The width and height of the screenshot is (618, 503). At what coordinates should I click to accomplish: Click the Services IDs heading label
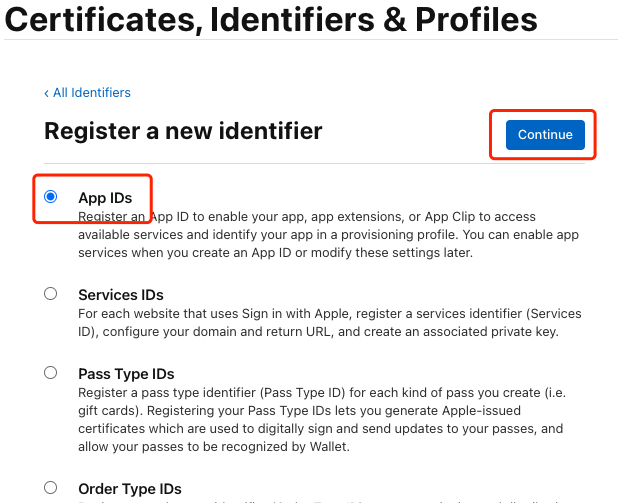(x=121, y=295)
